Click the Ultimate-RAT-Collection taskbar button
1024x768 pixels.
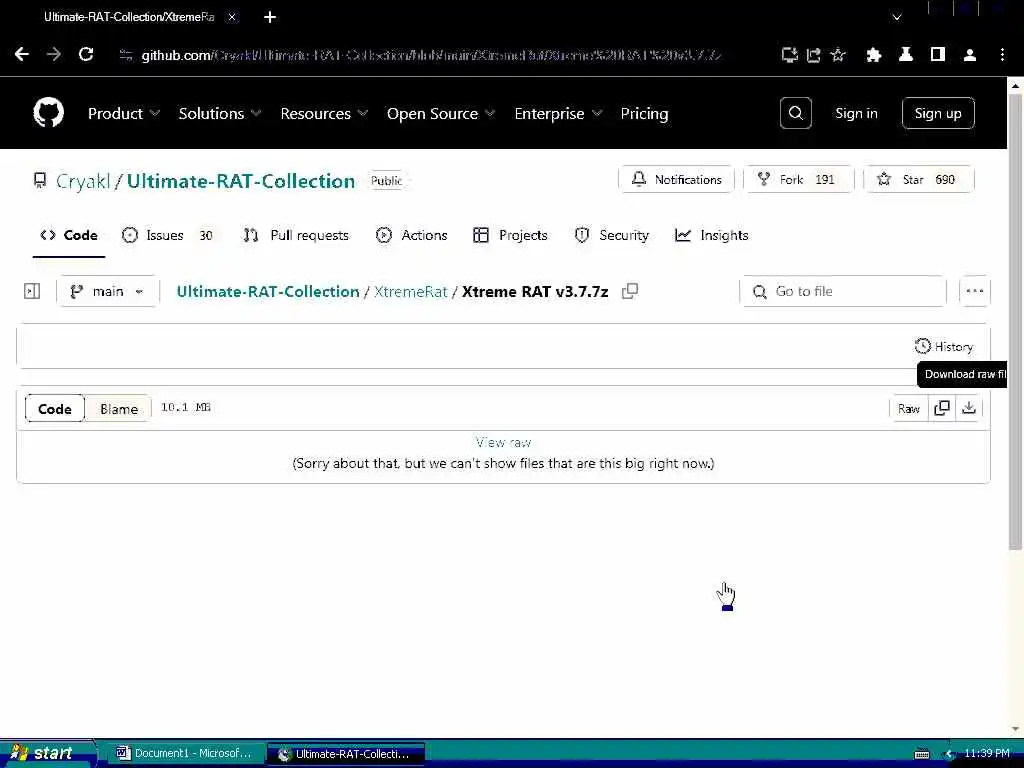346,754
